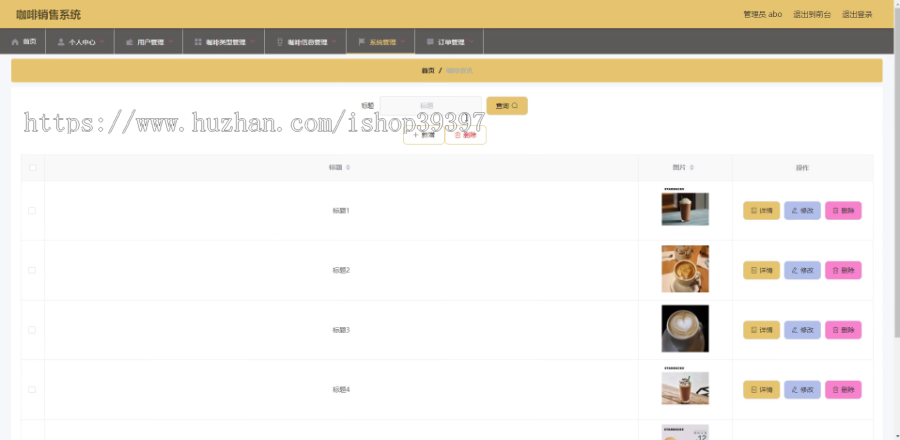Check the checkbox for row 标题2
This screenshot has height=440, width=900.
click(32, 270)
